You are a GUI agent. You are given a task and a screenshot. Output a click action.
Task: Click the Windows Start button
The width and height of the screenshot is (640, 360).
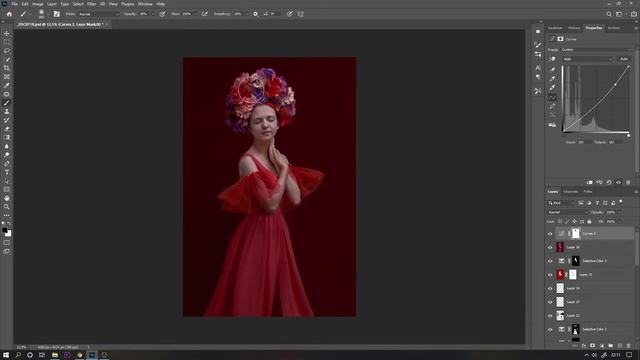click(x=6, y=355)
